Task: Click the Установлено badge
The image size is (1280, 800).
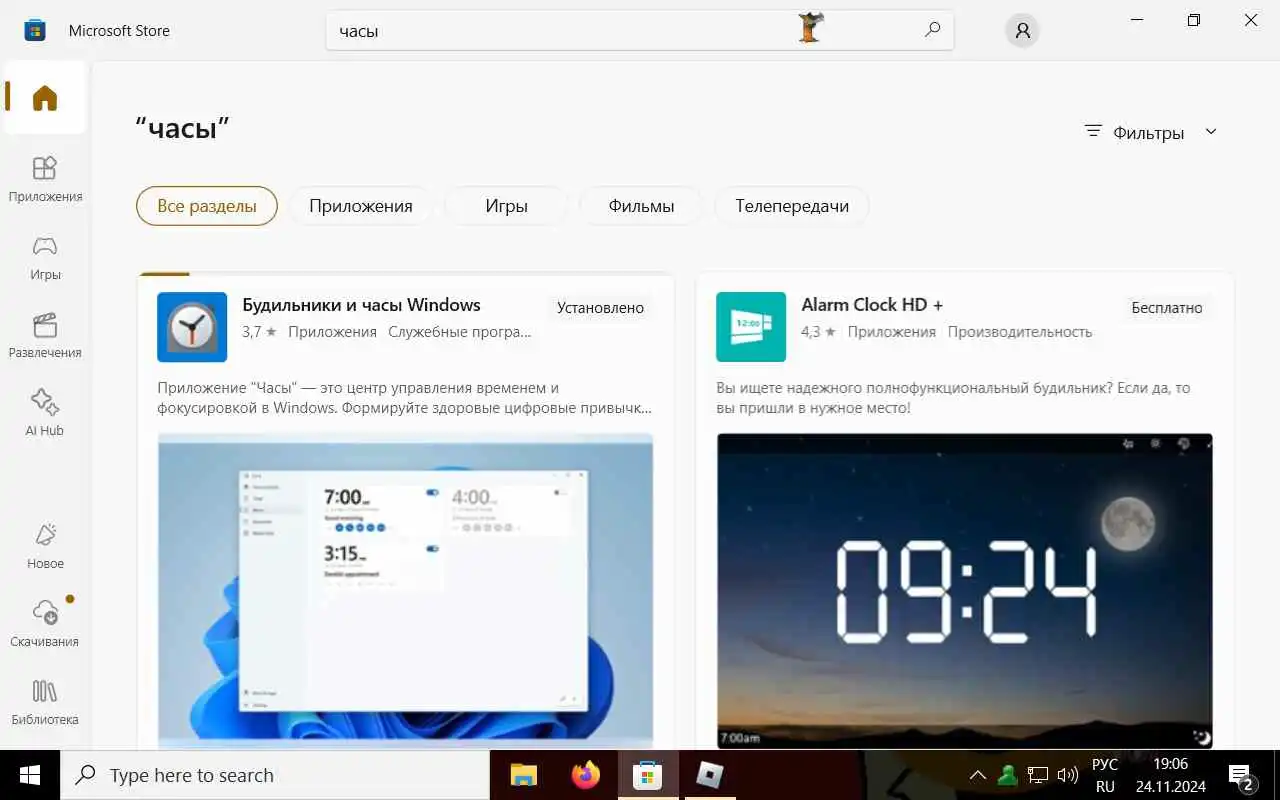Action: click(600, 308)
